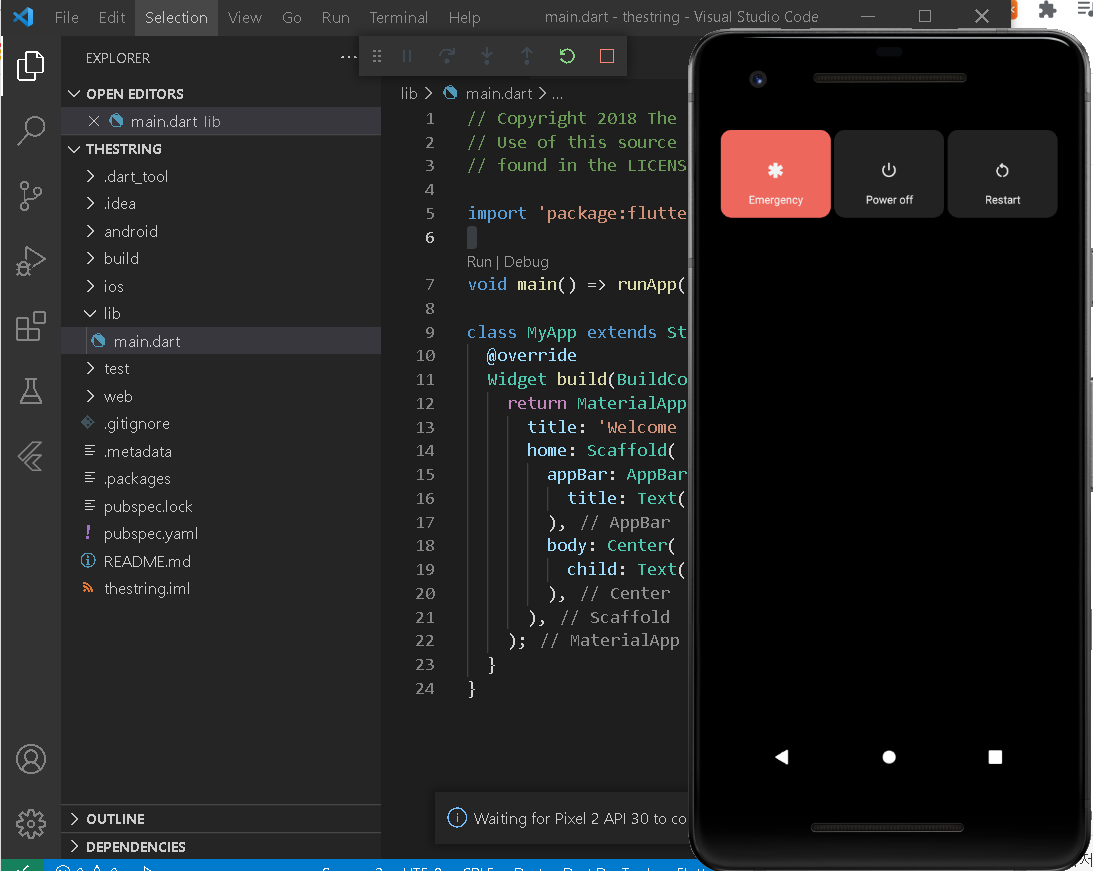Open the Explorer view in activity bar
This screenshot has height=871, width=1093.
[30, 66]
